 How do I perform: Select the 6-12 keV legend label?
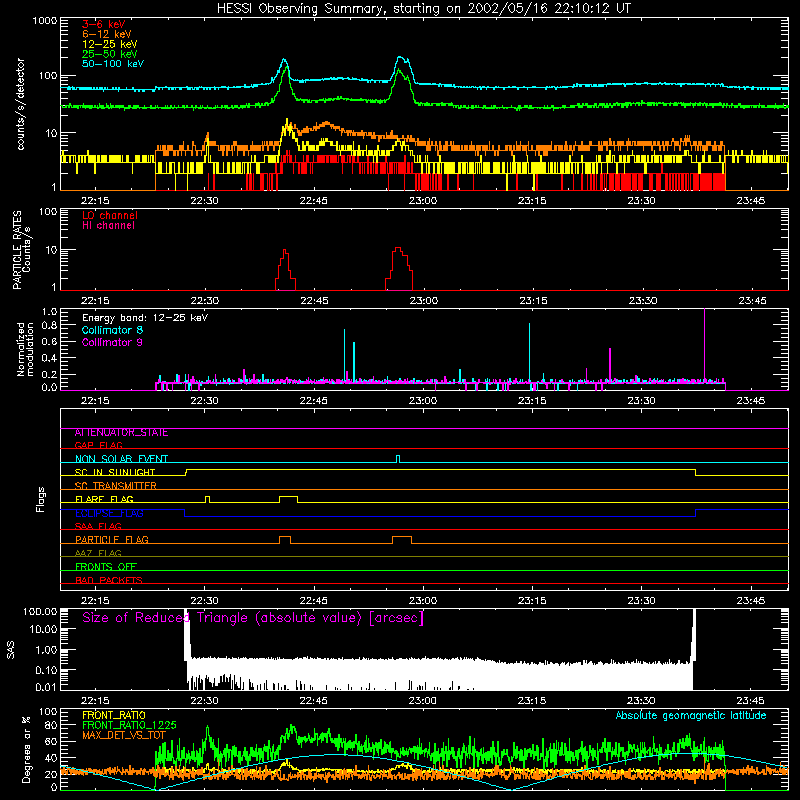[107, 34]
